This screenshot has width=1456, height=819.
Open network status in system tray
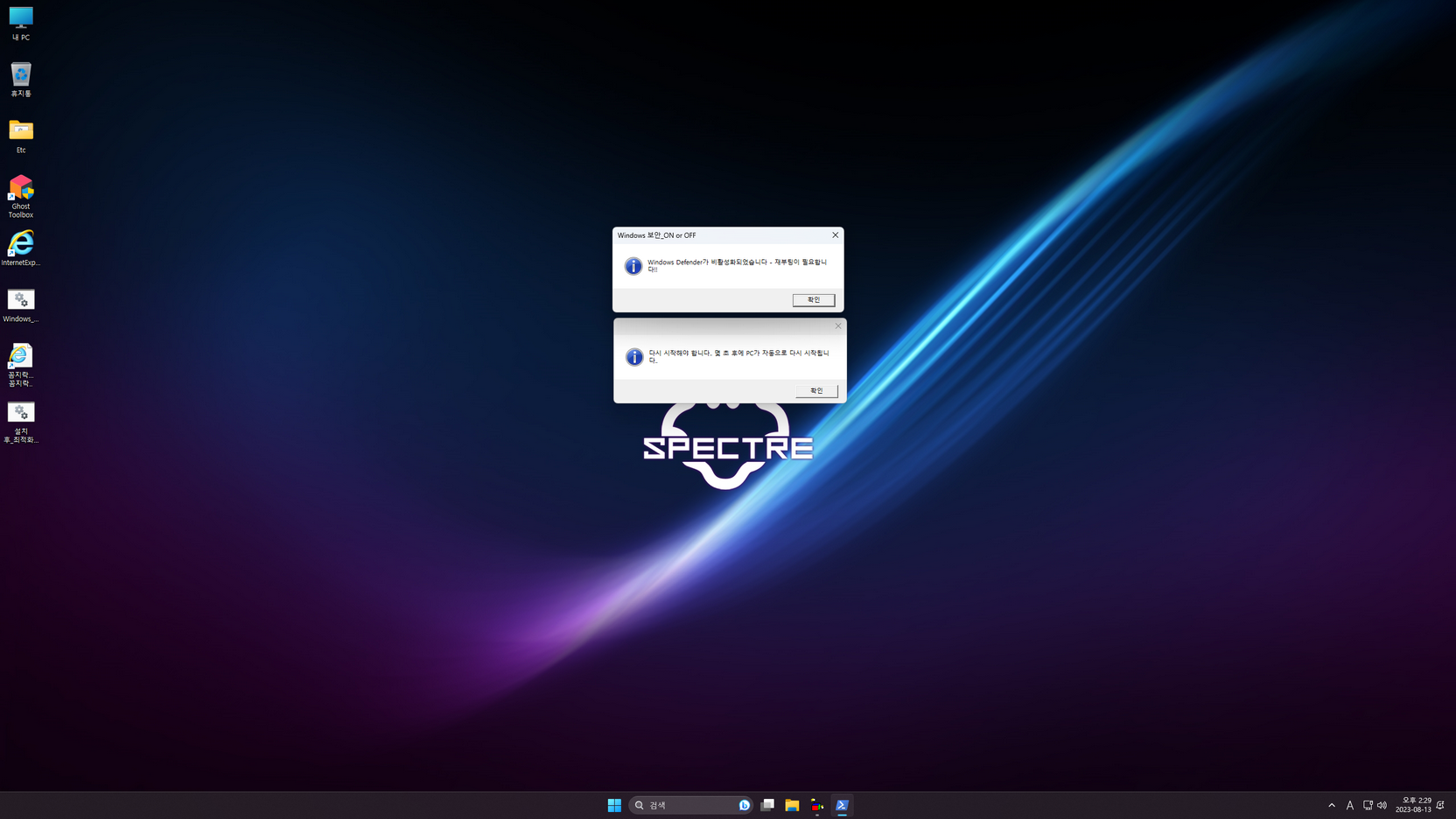1368,805
